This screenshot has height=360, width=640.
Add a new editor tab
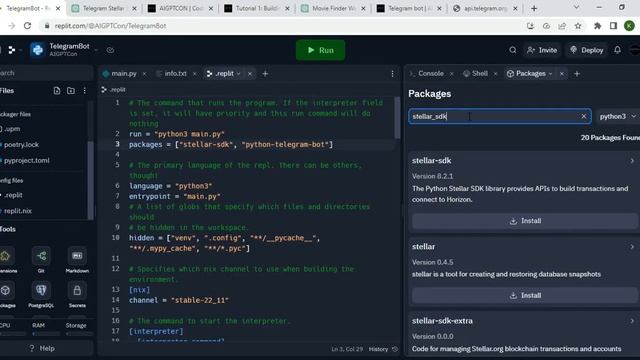click(265, 73)
